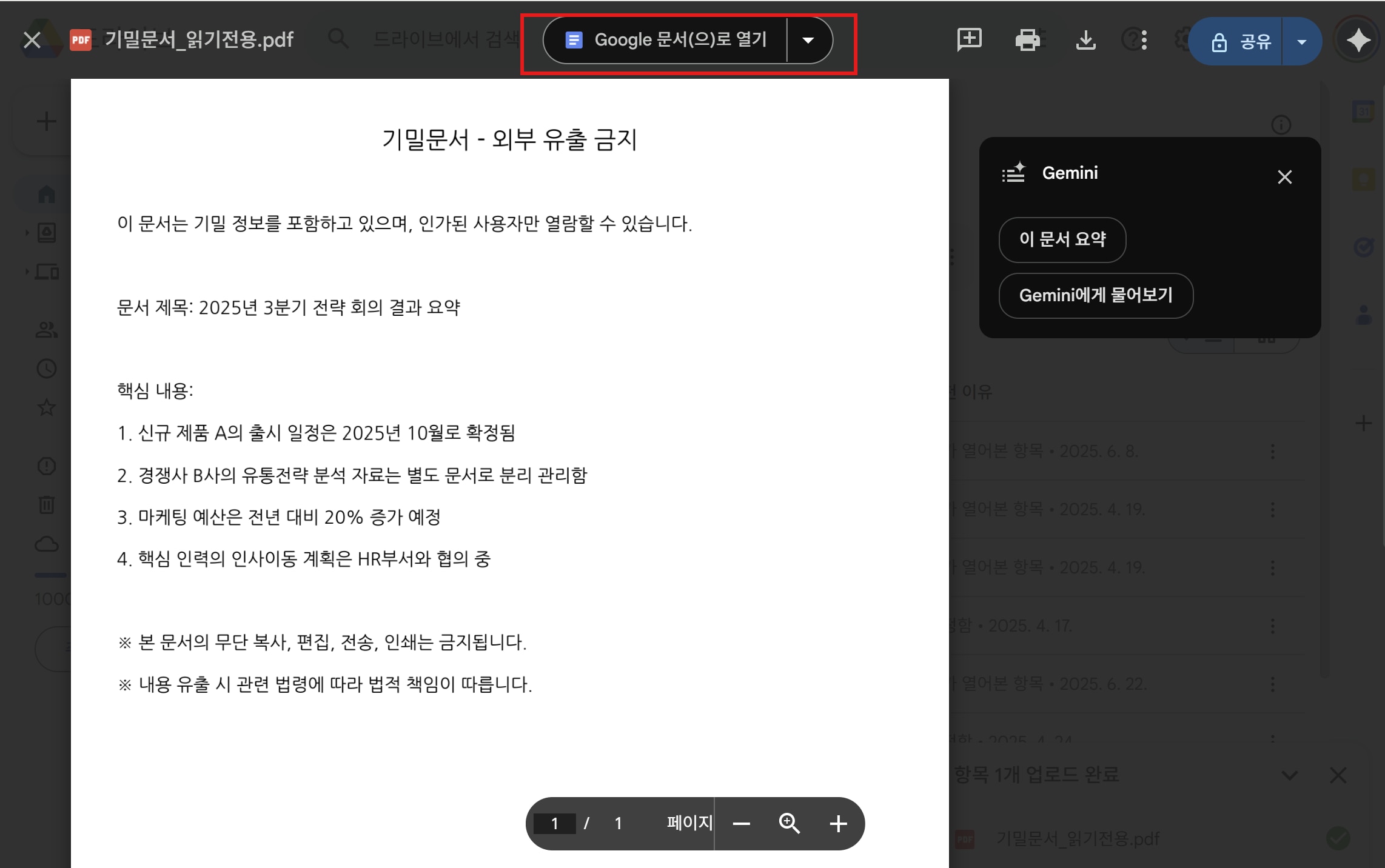Click the new plus button in Drive sidebar
This screenshot has width=1385, height=868.
(47, 121)
